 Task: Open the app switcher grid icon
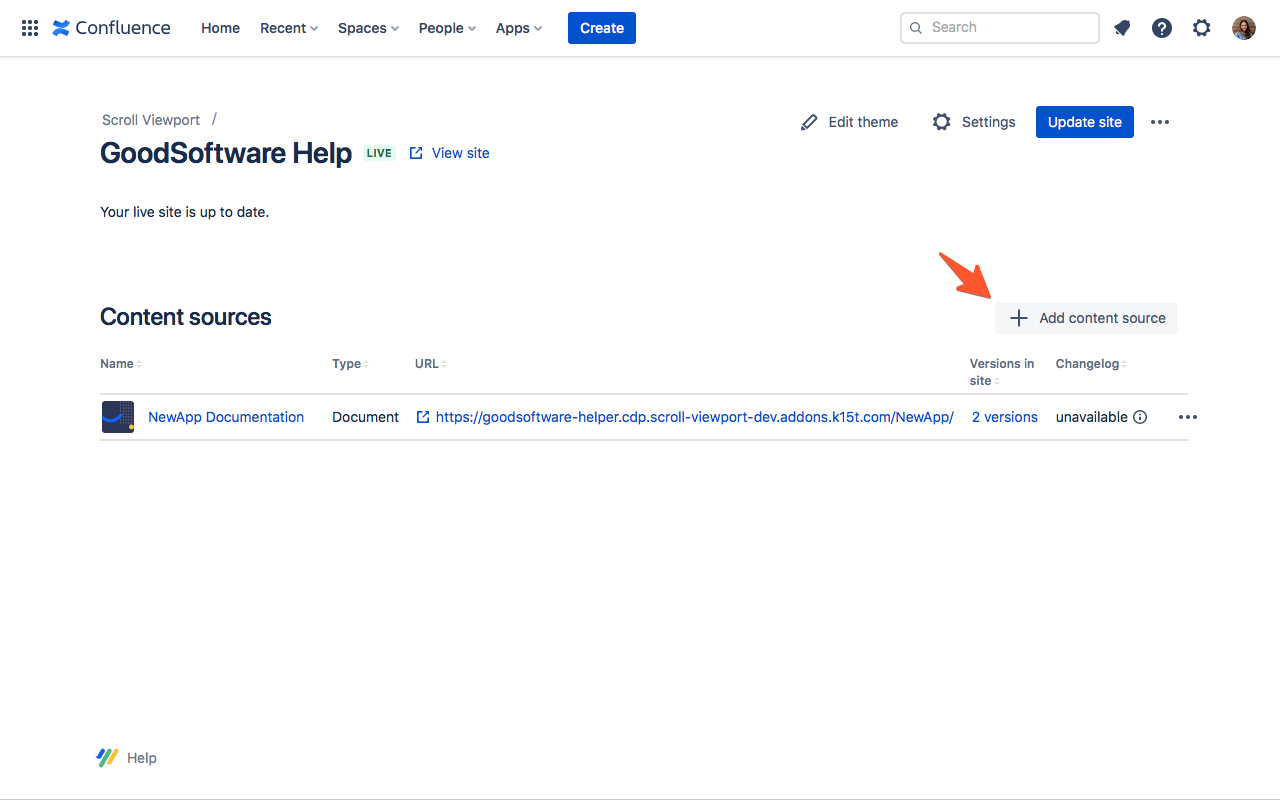30,28
